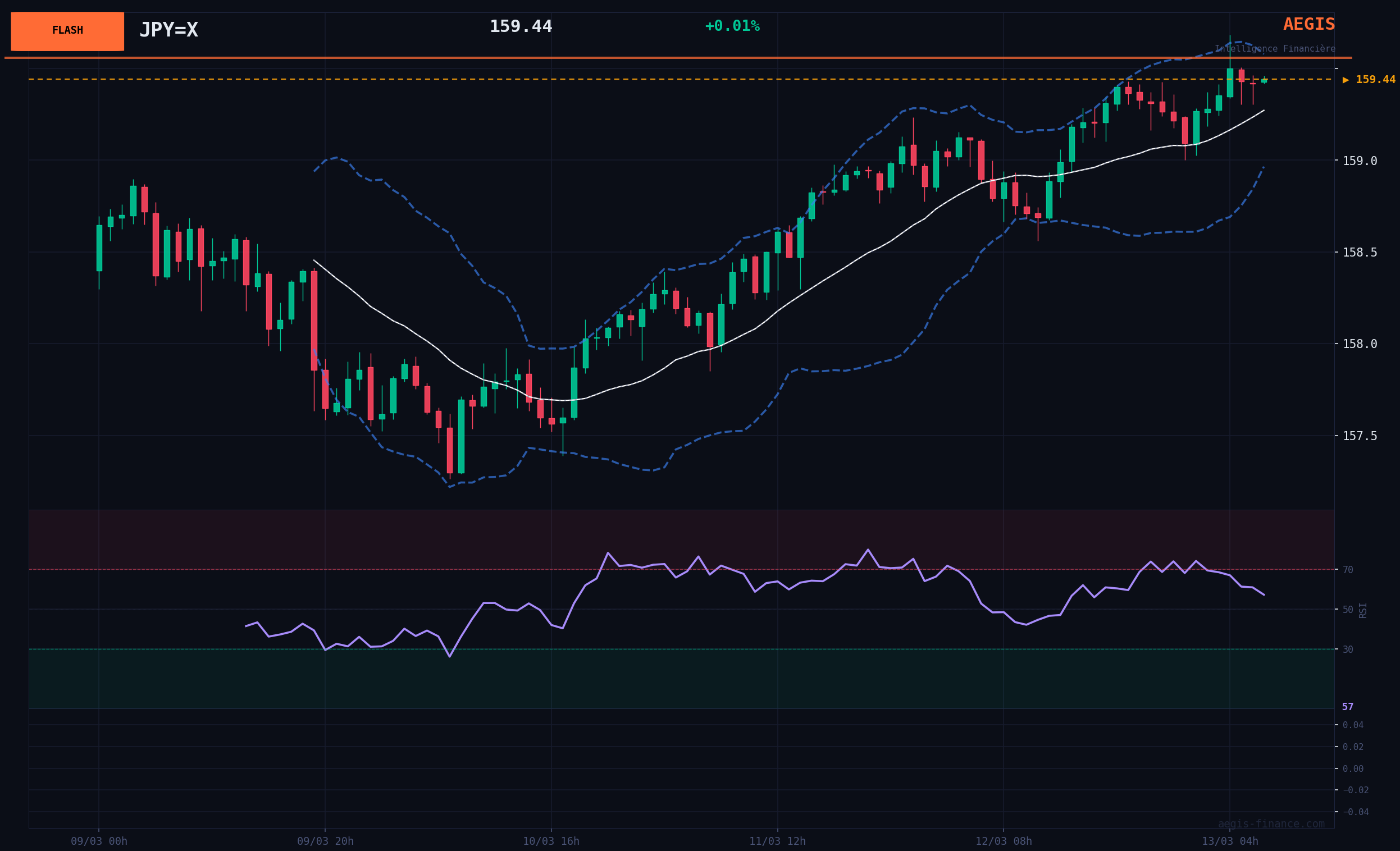The height and width of the screenshot is (851, 1400).
Task: Click the orange FLASH badge
Action: [67, 31]
